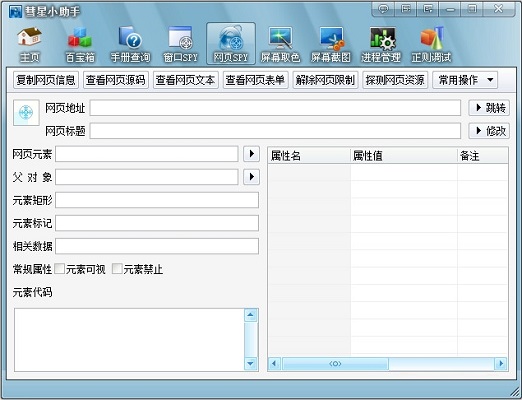The width and height of the screenshot is (522, 400).
Task: Select the 手册查询 manual lookup icon
Action: pos(130,44)
